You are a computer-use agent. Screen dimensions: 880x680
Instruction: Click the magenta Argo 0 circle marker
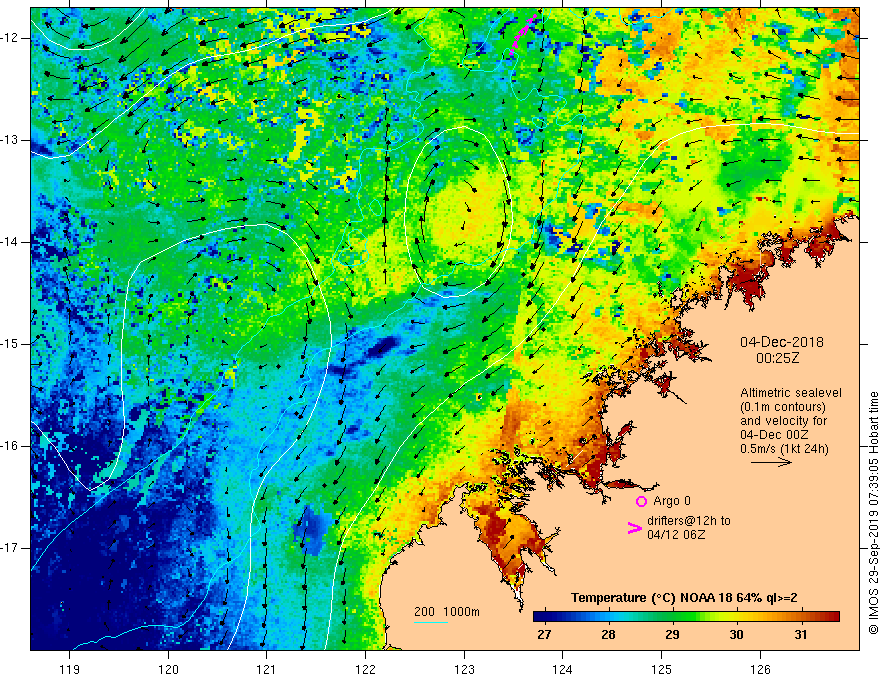click(641, 501)
